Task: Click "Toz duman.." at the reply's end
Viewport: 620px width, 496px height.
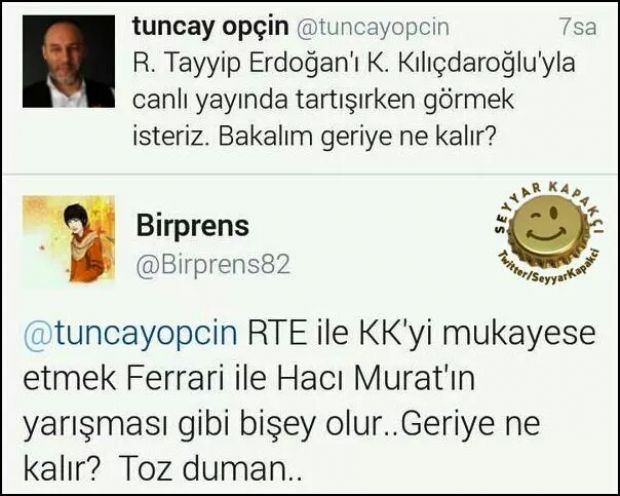Action: point(210,469)
